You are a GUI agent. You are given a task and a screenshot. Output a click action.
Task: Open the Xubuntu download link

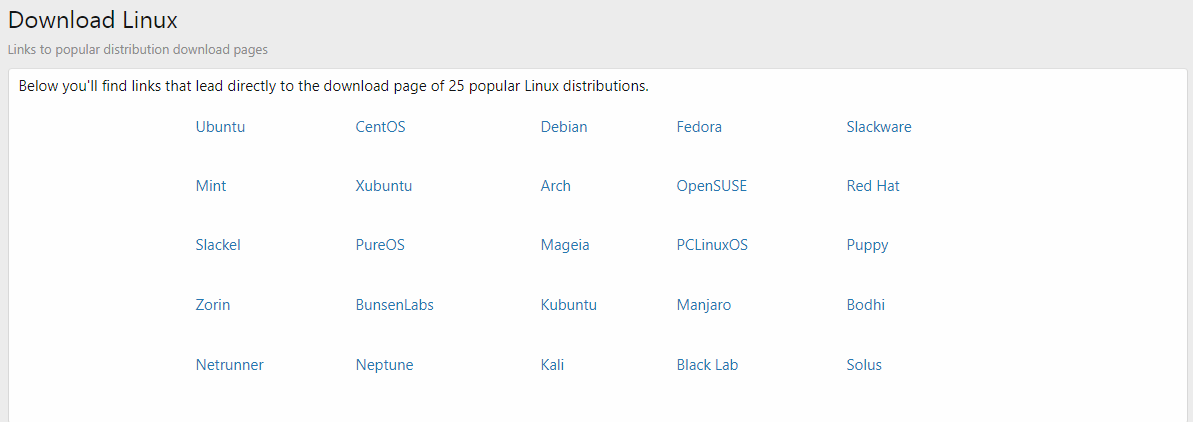tap(384, 186)
